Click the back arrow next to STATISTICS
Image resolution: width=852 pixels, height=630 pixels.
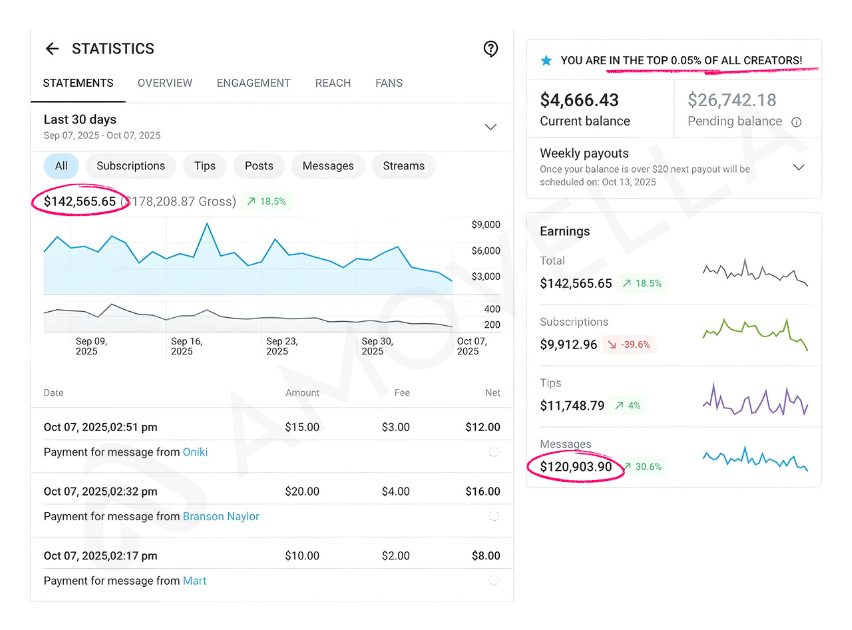[51, 48]
